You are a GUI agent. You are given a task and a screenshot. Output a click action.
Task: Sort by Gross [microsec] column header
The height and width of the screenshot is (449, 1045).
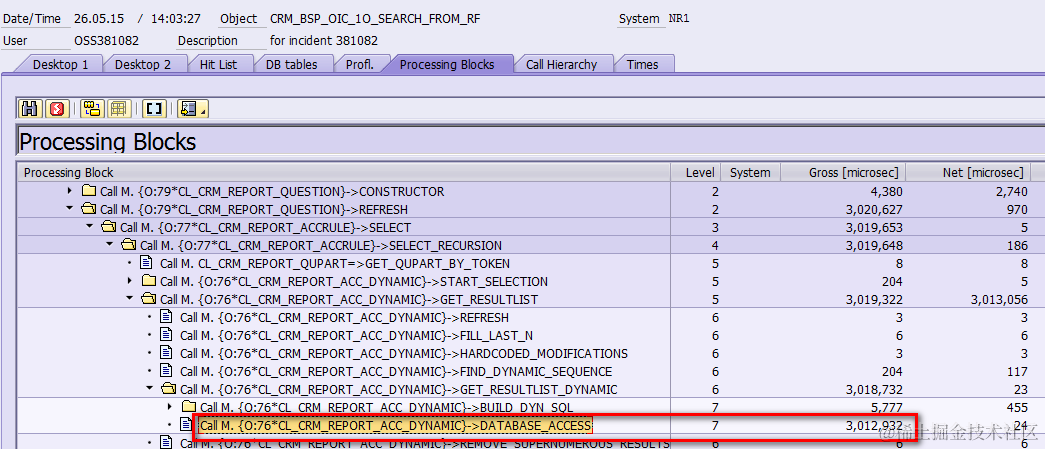(x=843, y=173)
